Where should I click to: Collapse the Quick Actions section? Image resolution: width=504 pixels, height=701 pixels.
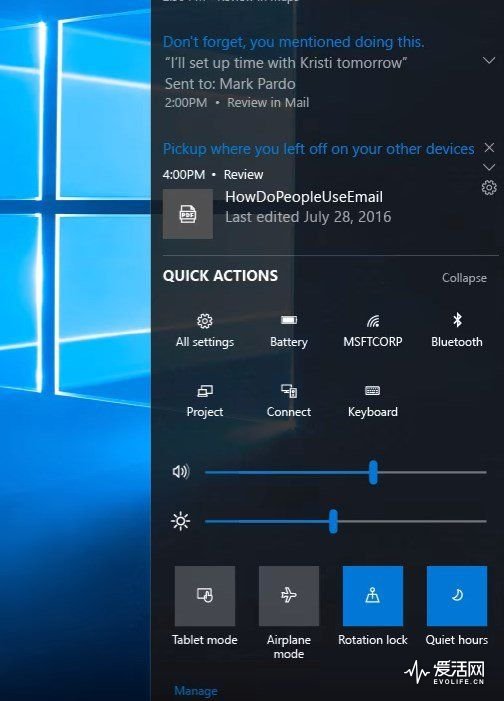pos(464,278)
